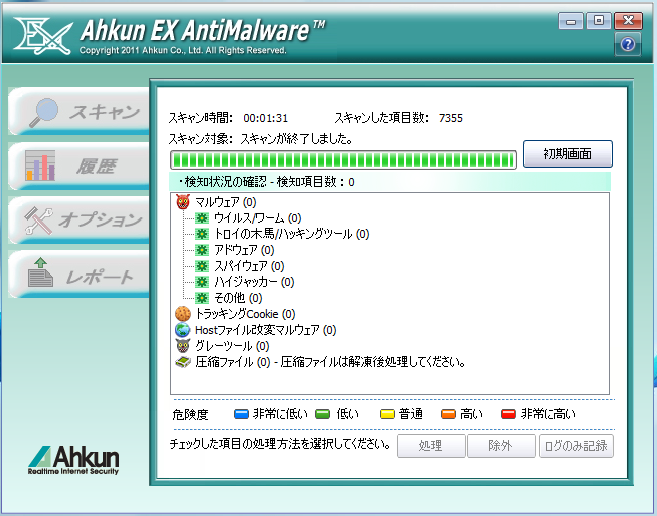Select 圧縮ファイル (0) row
The width and height of the screenshot is (657, 516).
tap(331, 362)
